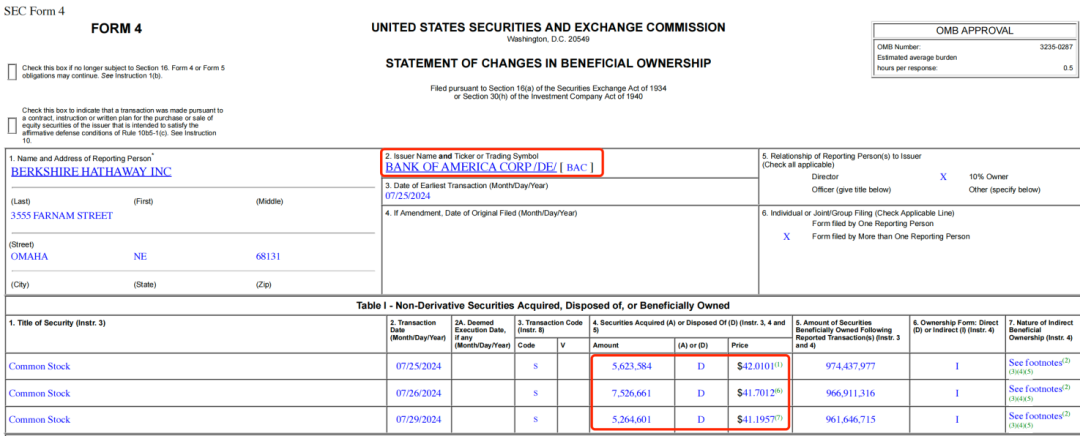This screenshot has width=1080, height=436.
Task: Click Common Stock in the 07/26/2024 row
Action: (39, 393)
